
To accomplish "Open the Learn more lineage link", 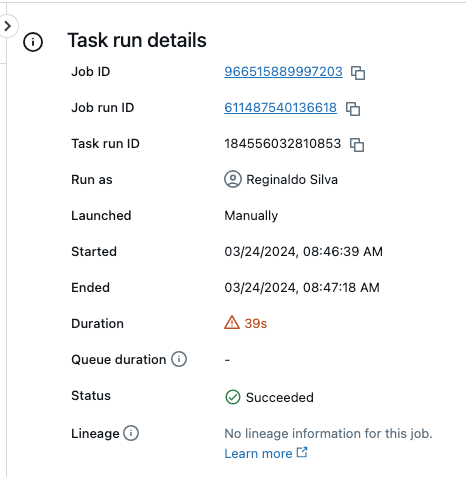I will pos(258,453).
